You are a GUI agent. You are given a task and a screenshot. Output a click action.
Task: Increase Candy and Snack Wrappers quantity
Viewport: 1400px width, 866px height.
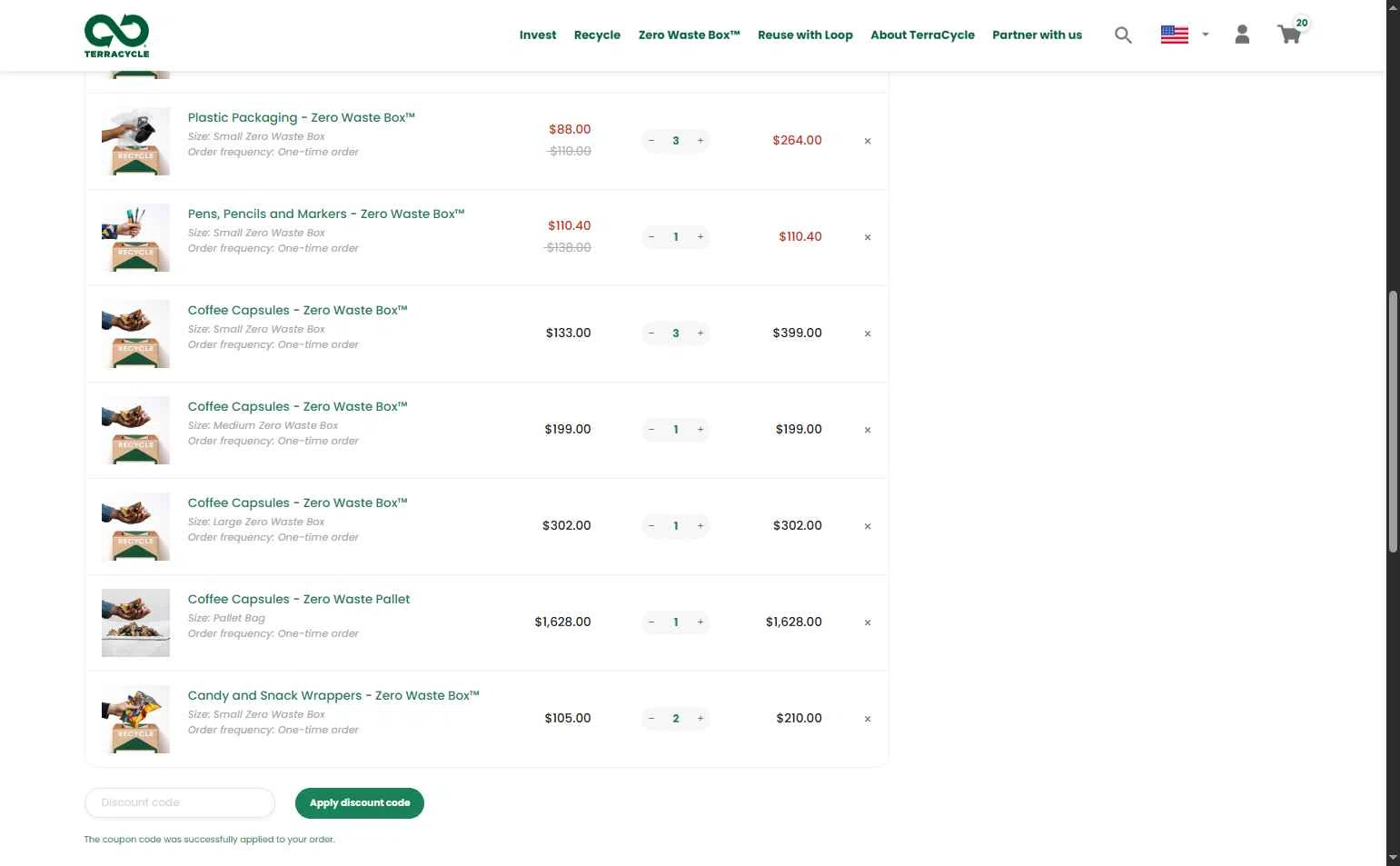[700, 719]
